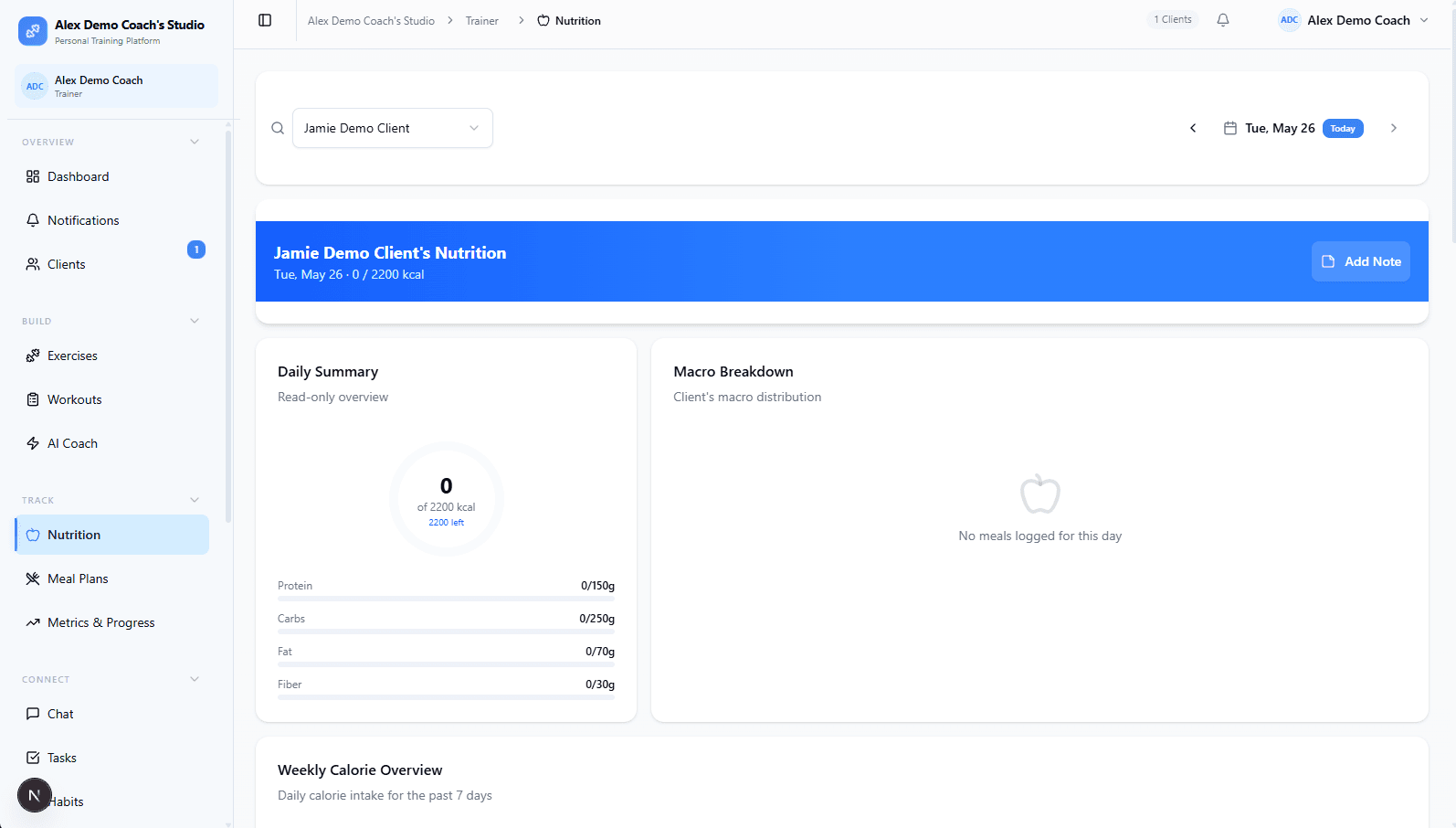
Task: Click the Trainer breadcrumb
Action: click(482, 21)
